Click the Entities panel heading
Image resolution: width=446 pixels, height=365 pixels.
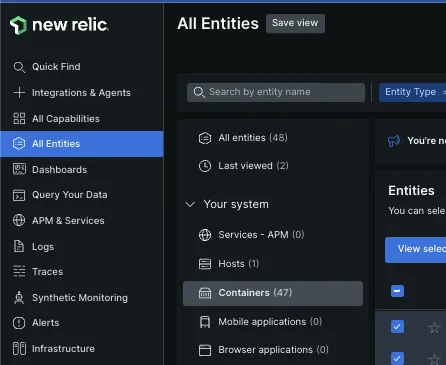[x=411, y=191]
